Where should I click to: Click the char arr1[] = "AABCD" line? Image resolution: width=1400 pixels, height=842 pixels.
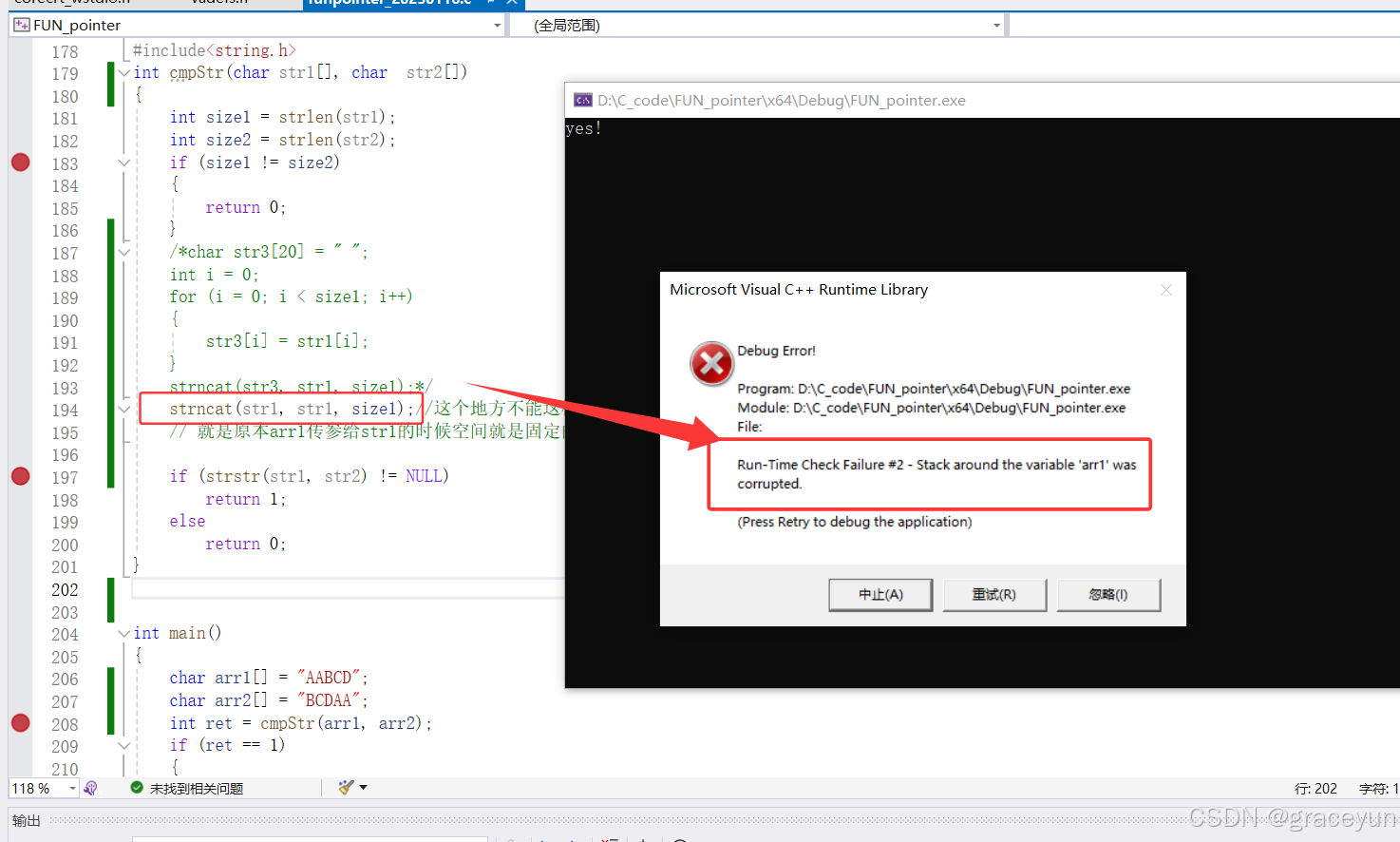(x=269, y=678)
